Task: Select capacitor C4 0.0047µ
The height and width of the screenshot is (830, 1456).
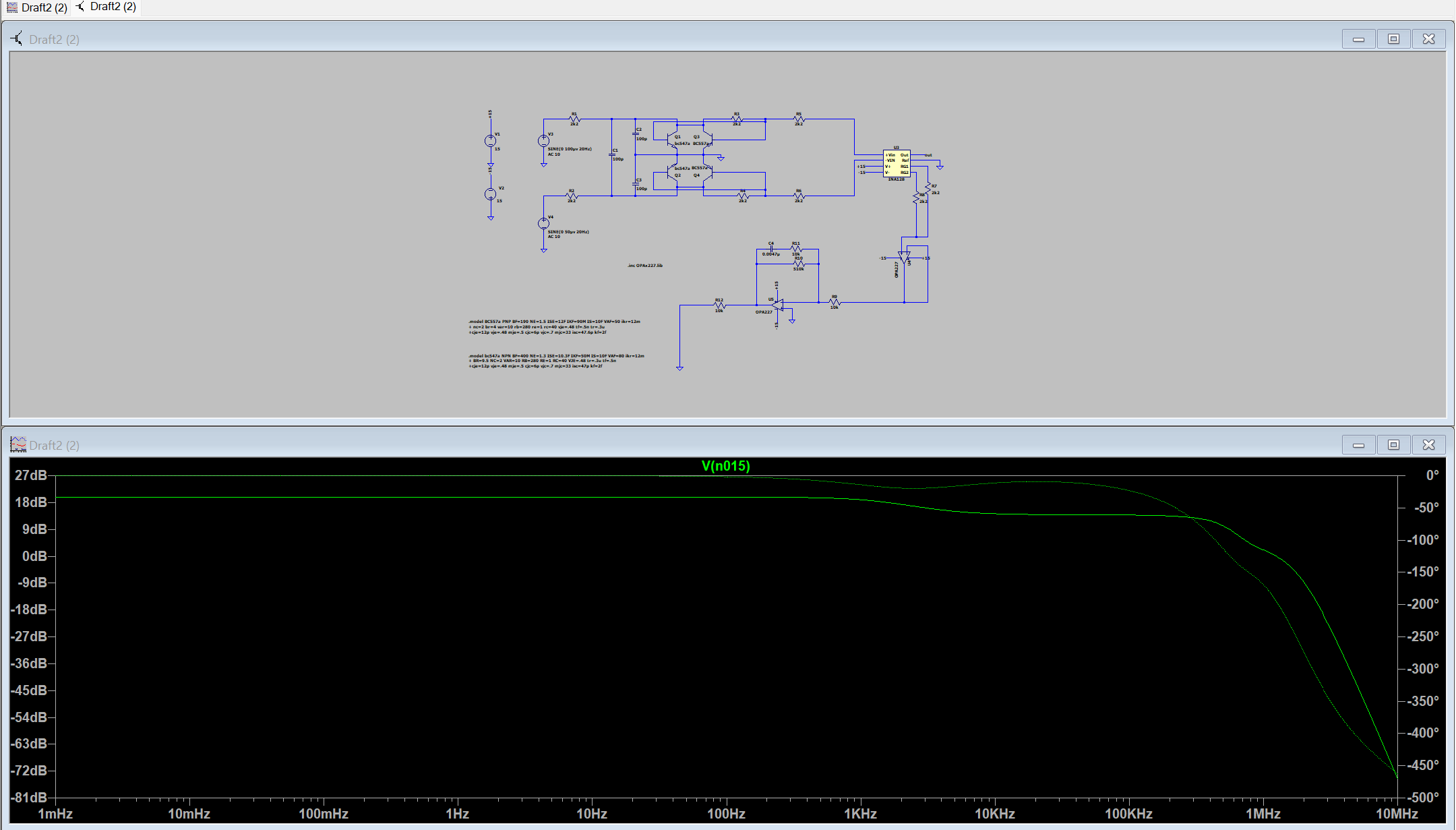Action: [x=771, y=249]
